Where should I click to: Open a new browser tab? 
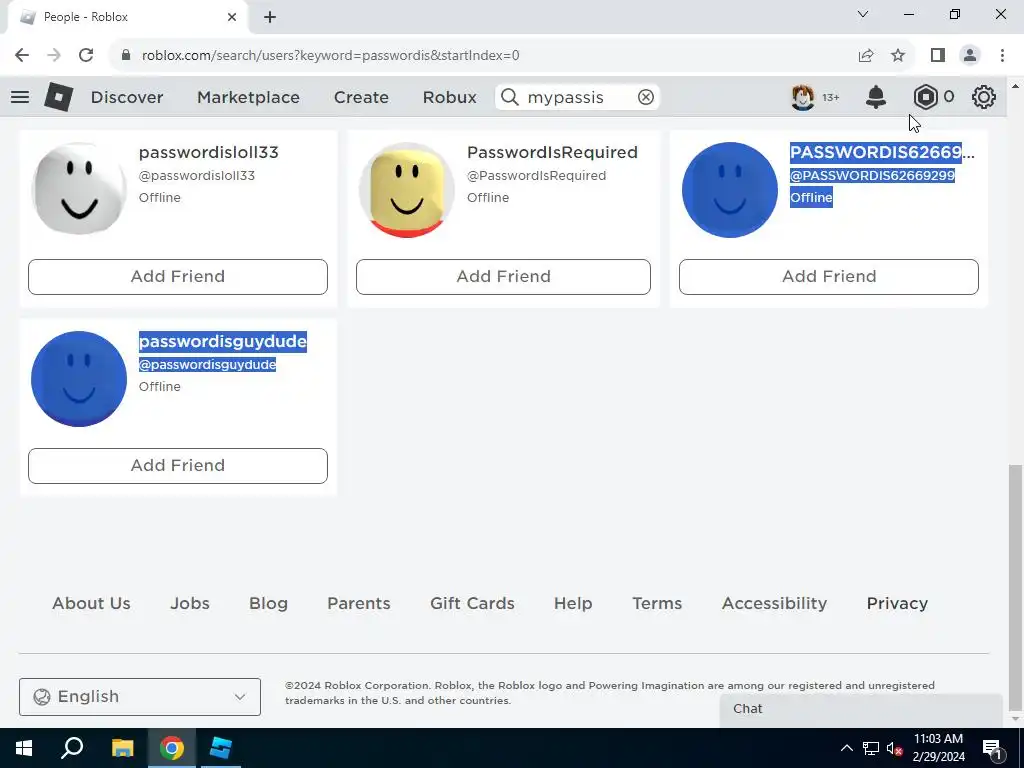[270, 17]
